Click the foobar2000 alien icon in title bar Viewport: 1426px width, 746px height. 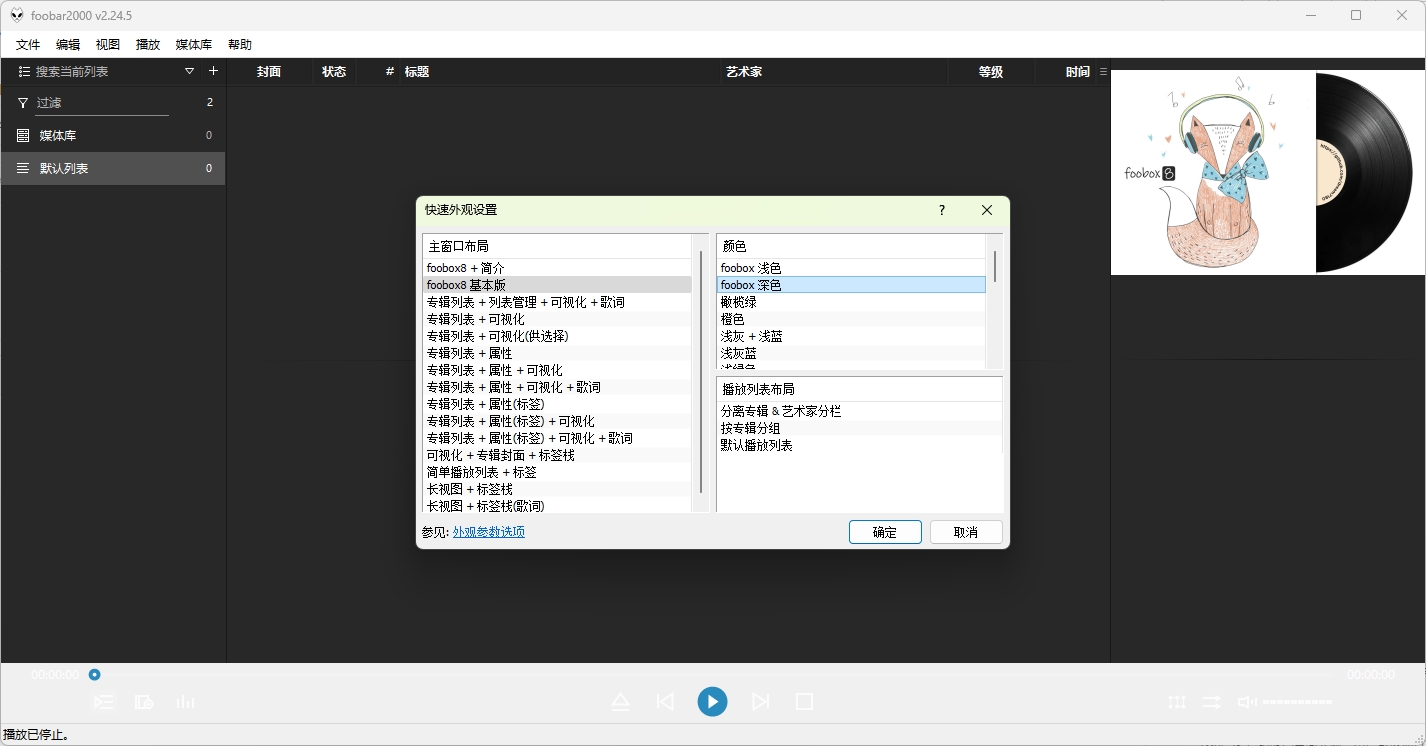point(16,15)
